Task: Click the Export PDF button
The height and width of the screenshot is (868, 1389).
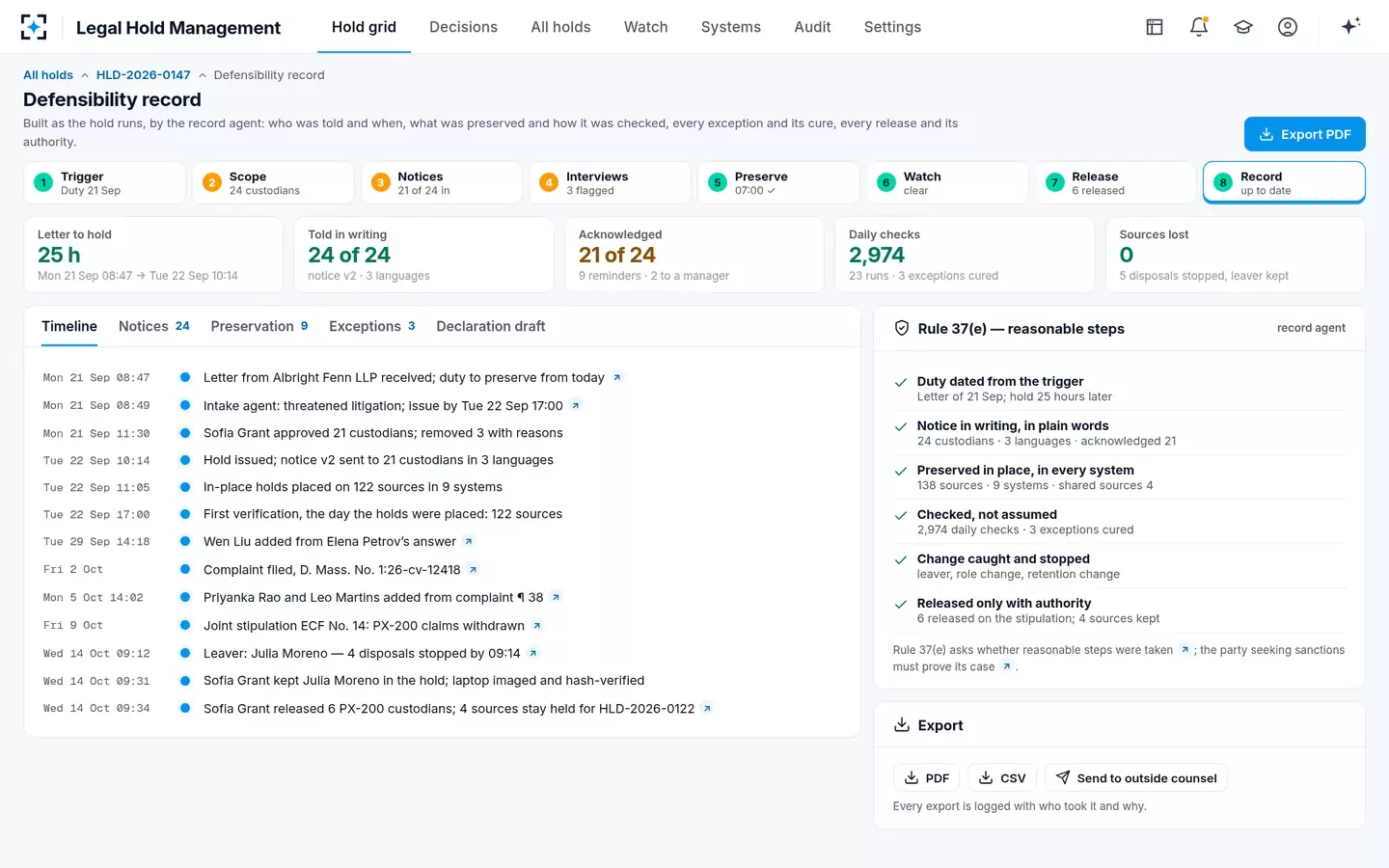Action: pos(1304,134)
